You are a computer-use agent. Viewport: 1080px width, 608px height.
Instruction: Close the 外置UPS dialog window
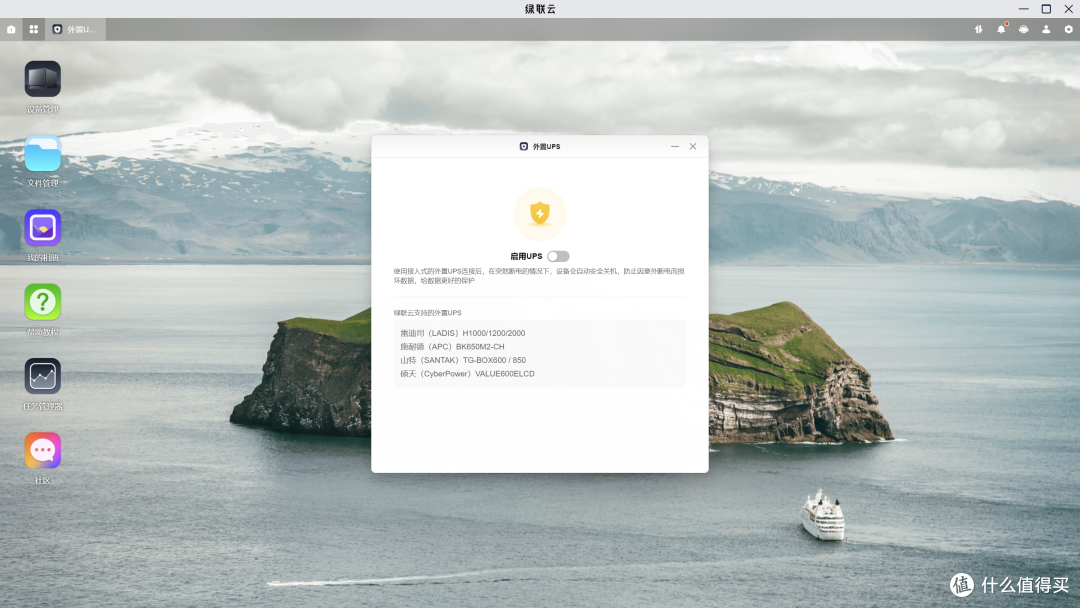[x=693, y=147]
